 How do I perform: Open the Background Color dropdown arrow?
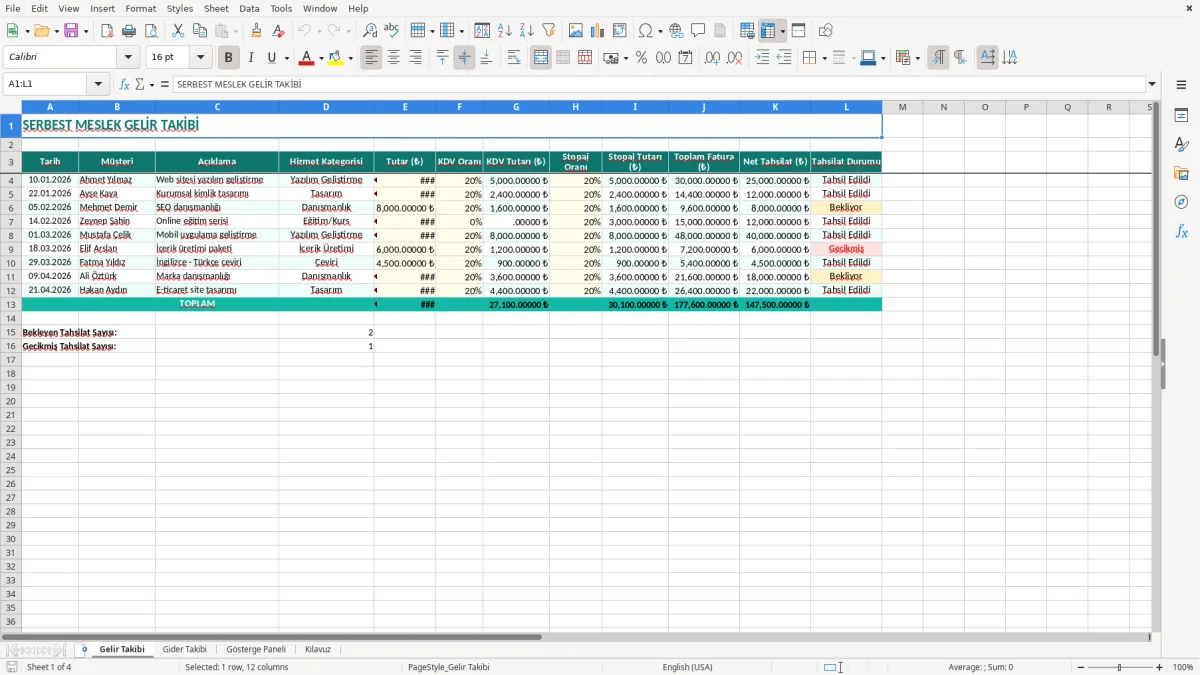point(350,58)
